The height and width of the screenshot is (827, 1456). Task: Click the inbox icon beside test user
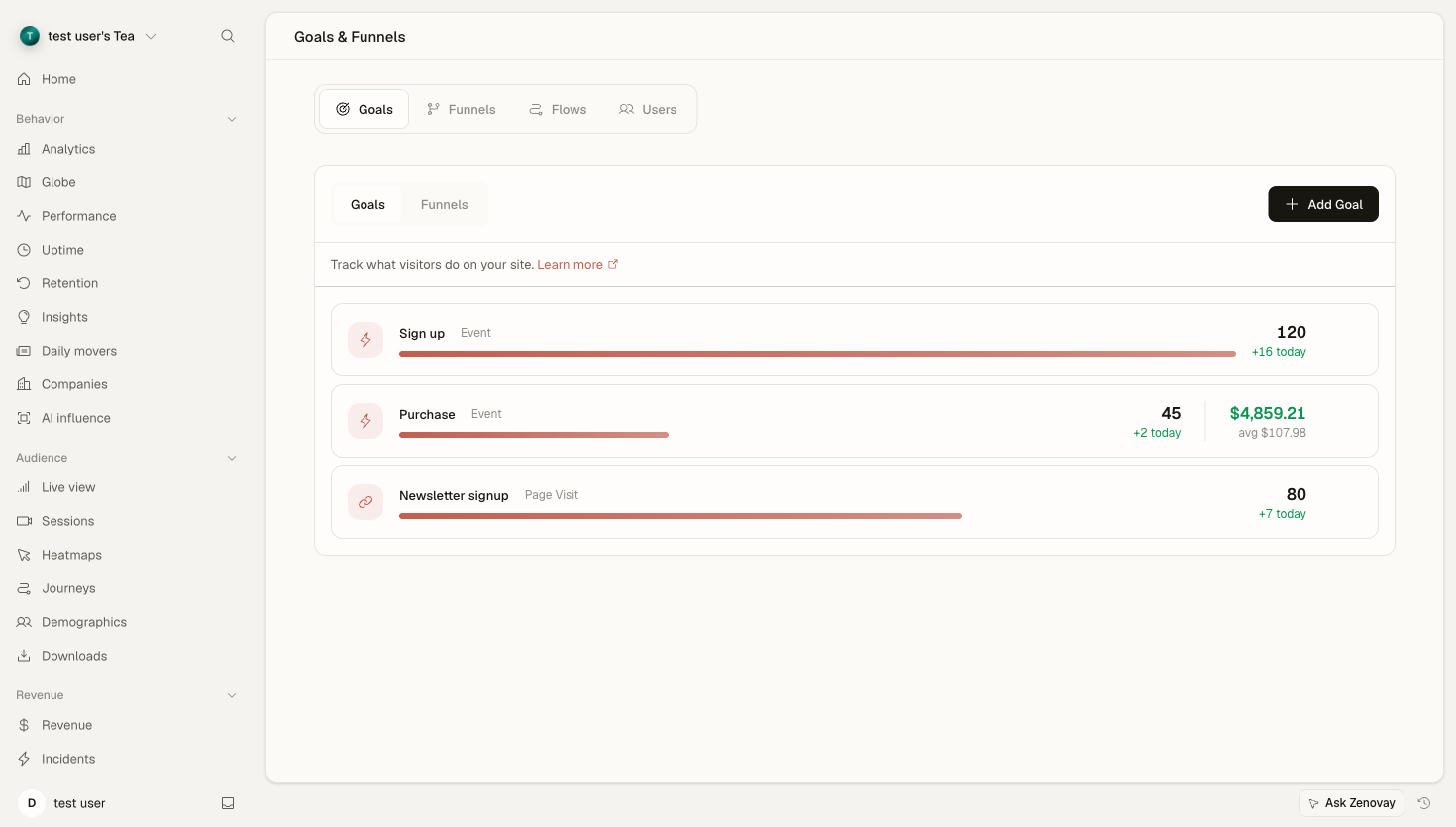(x=228, y=803)
